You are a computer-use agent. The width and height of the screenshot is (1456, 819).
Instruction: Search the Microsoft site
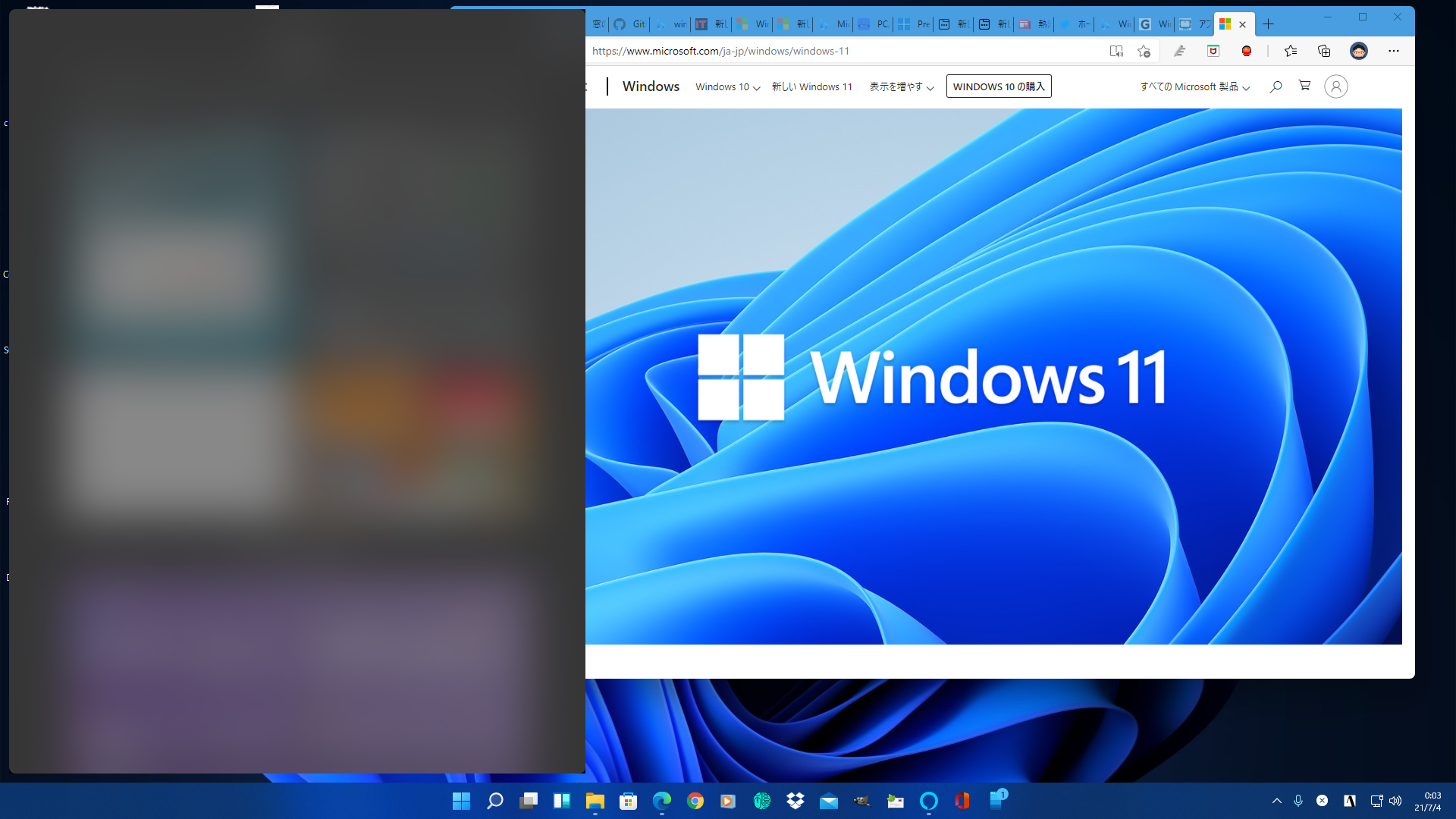(x=1276, y=86)
